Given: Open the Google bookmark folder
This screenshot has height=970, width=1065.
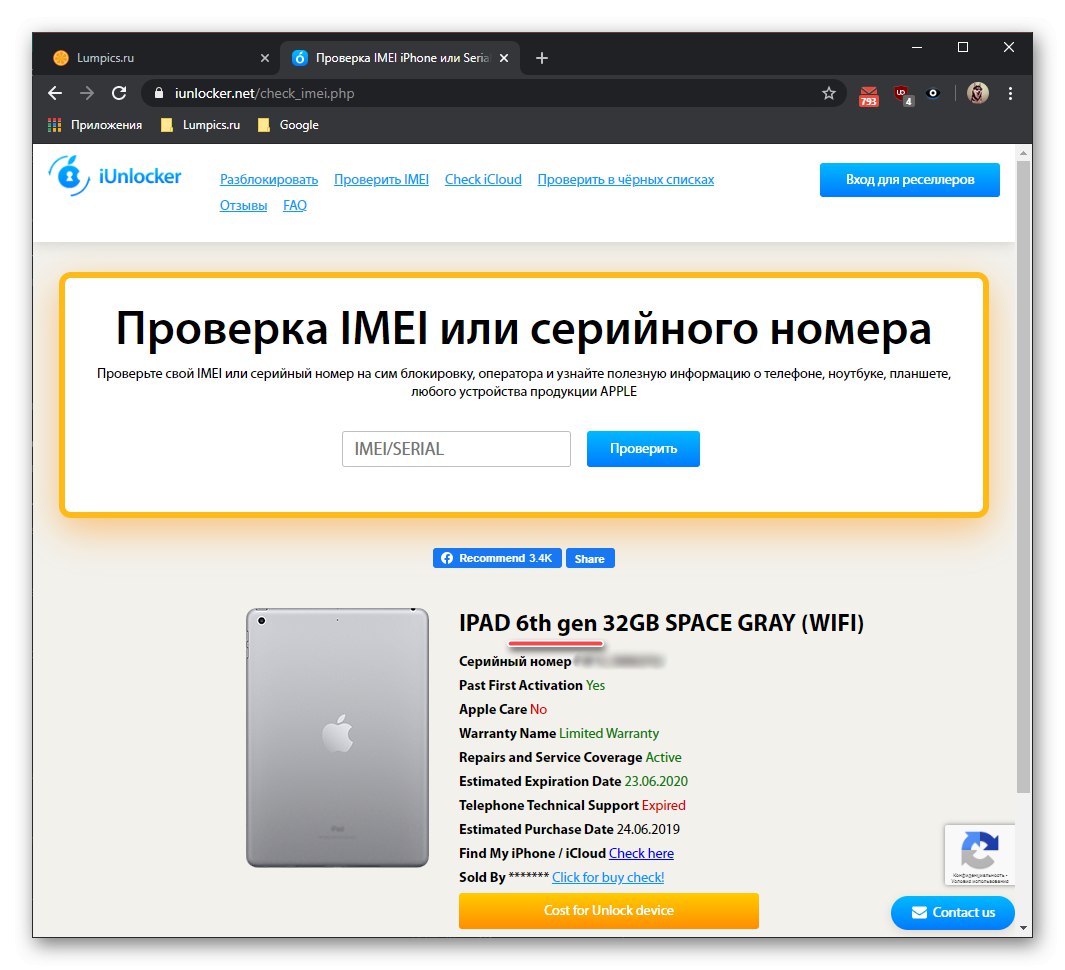Looking at the screenshot, I should click(x=288, y=125).
